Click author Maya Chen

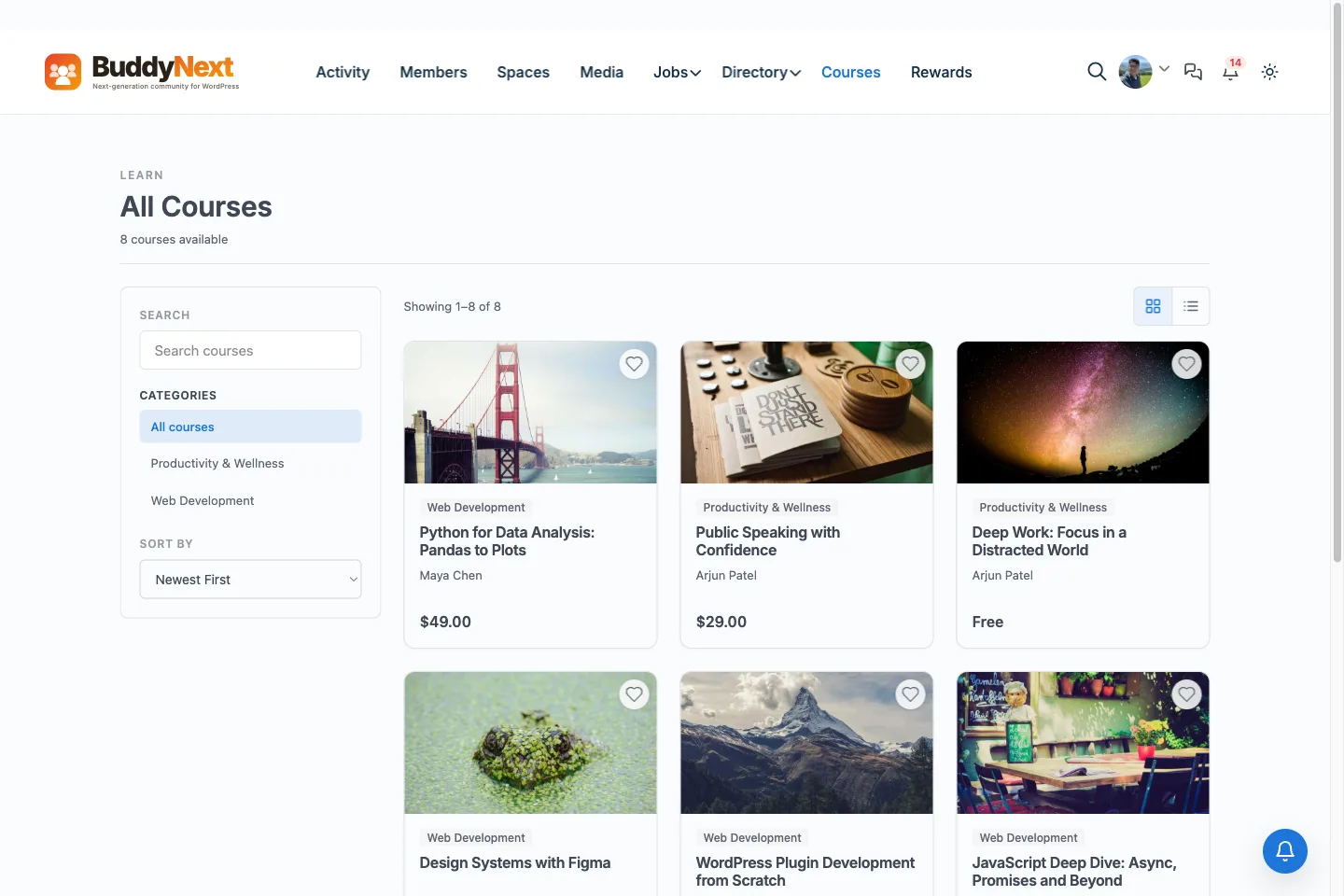click(451, 576)
